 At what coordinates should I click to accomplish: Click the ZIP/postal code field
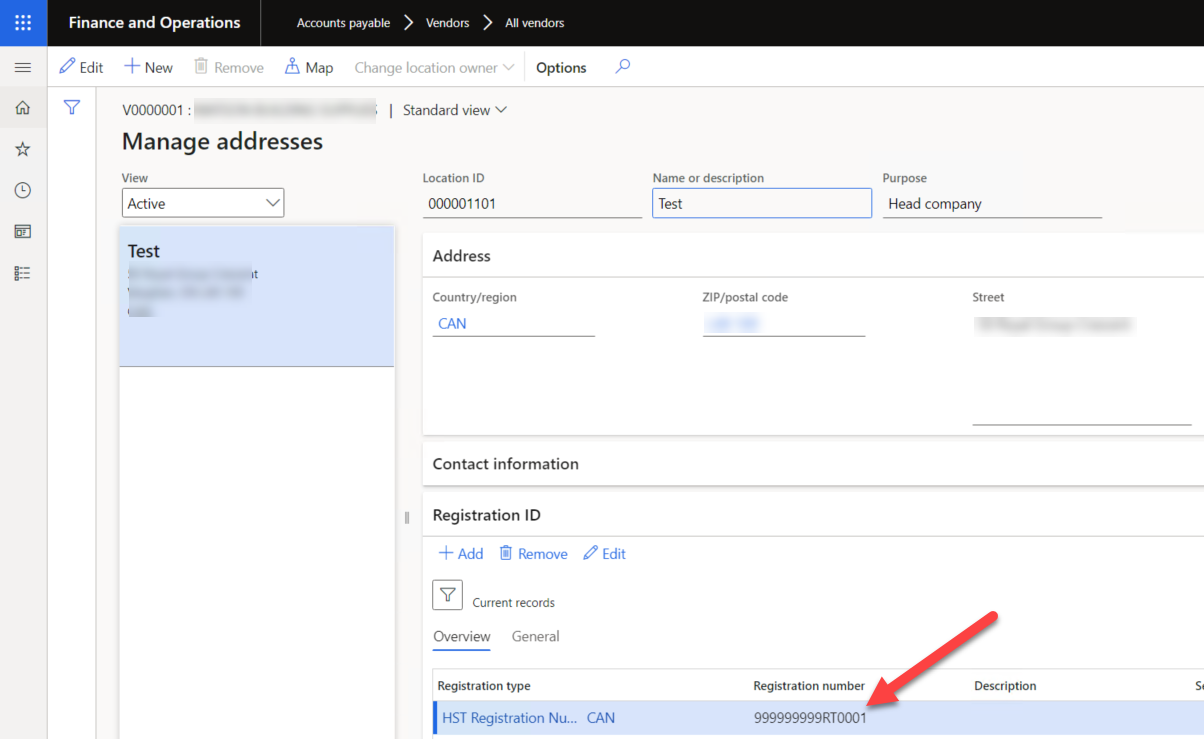tap(784, 323)
